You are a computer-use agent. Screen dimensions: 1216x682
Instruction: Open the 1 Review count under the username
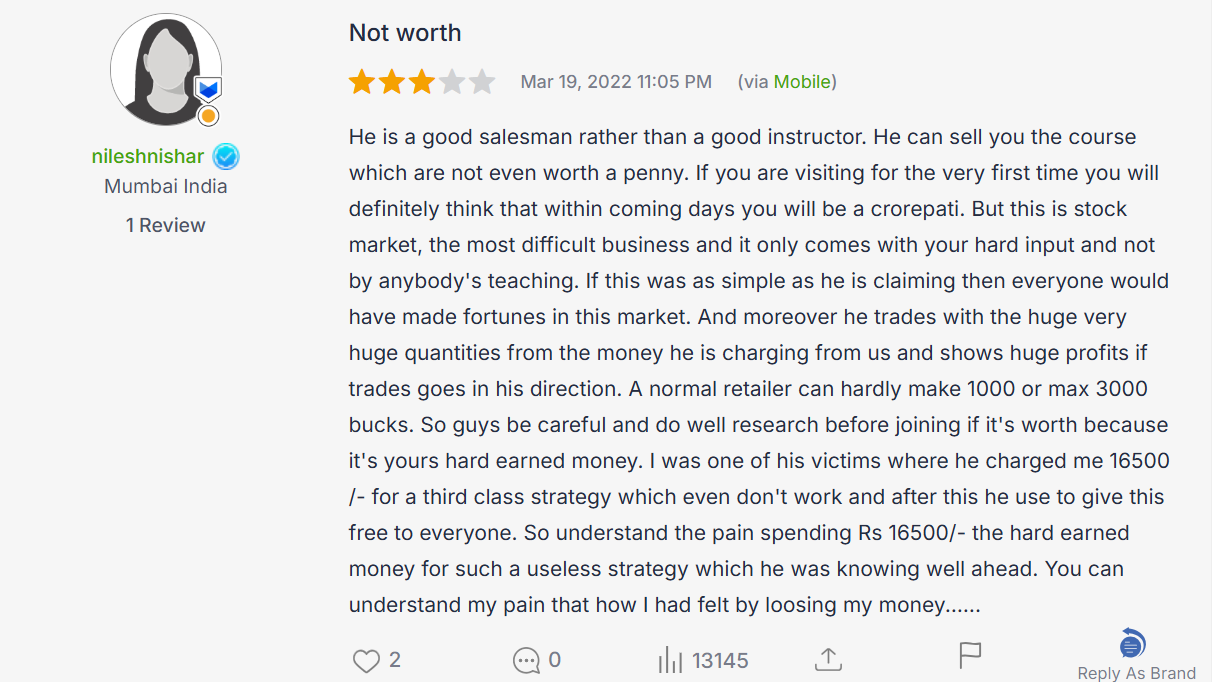point(165,225)
